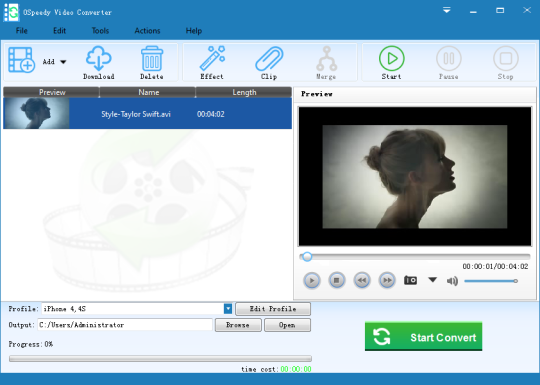Stop the preview playback

coord(337,281)
